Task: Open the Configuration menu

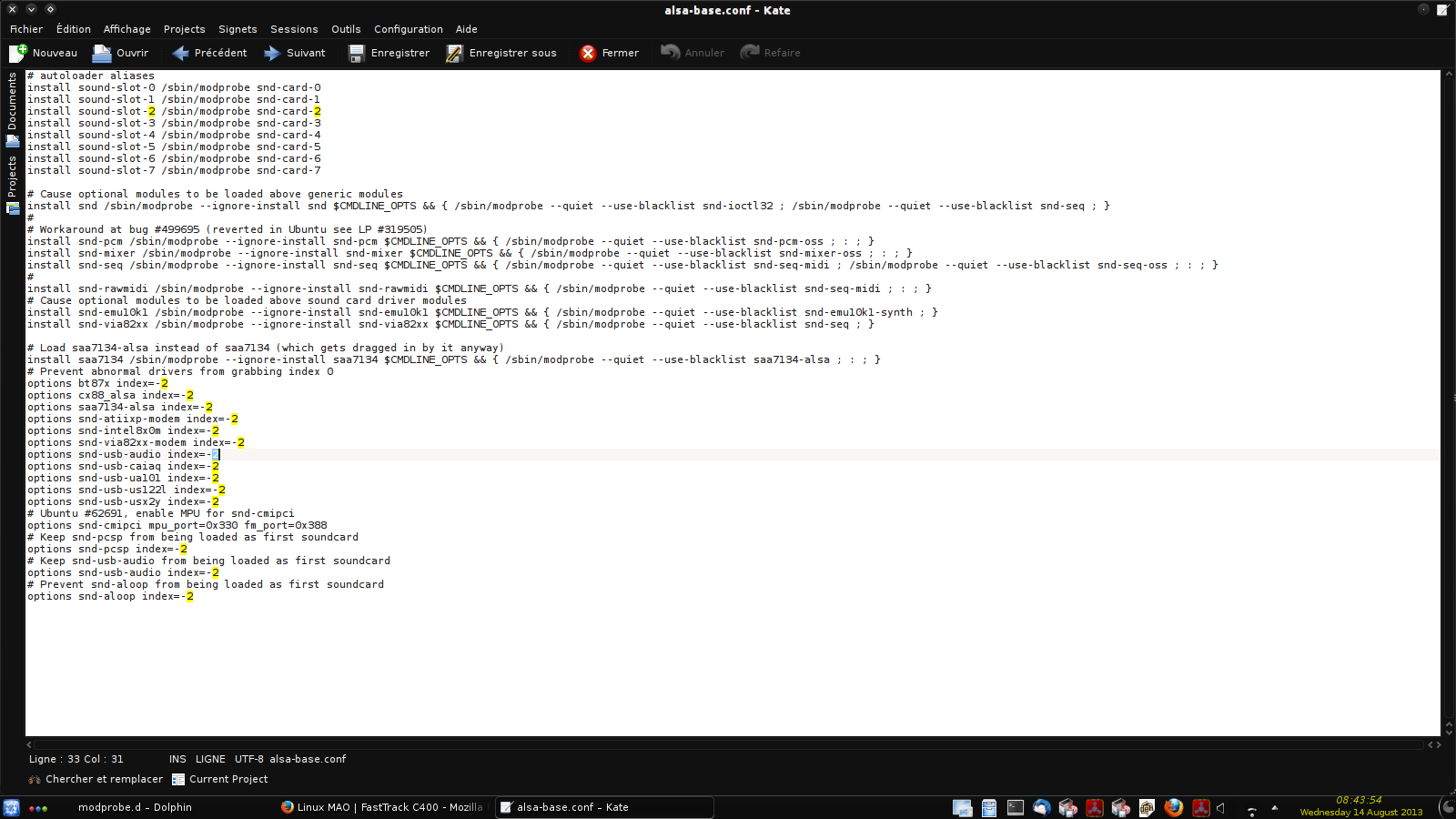Action: 409,29
